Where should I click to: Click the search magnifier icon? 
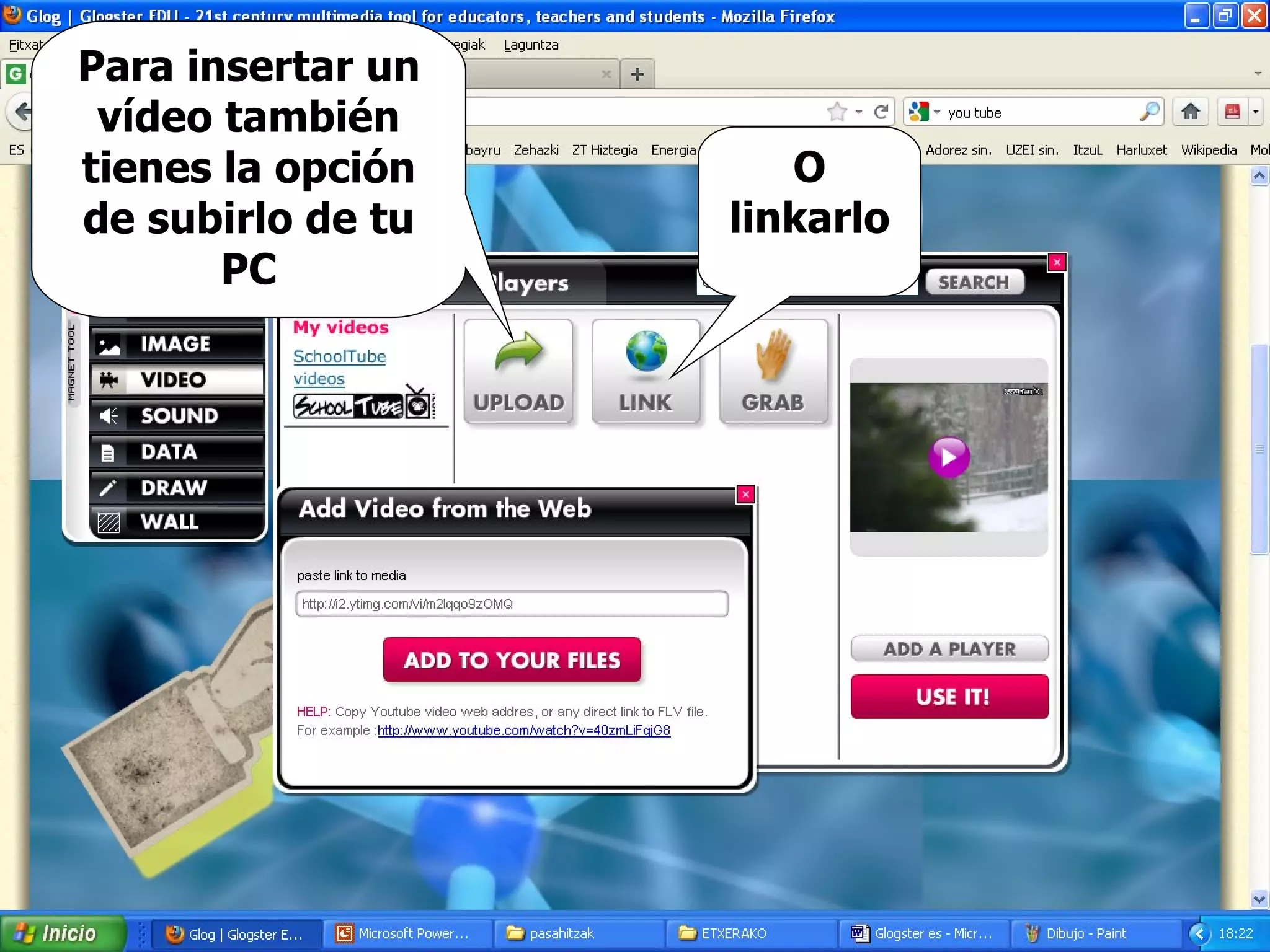(x=1149, y=112)
